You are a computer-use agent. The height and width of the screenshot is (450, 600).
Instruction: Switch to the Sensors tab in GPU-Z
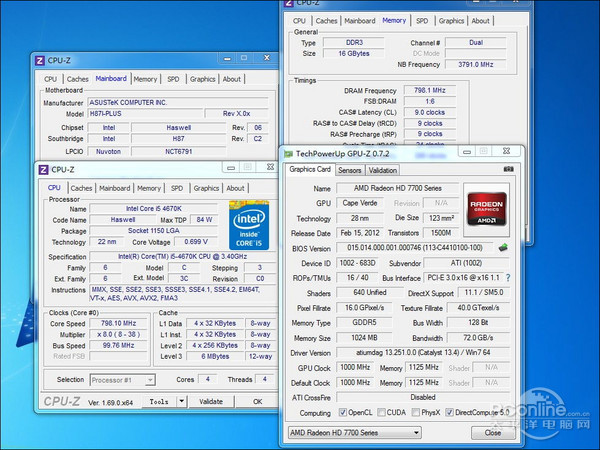[349, 170]
